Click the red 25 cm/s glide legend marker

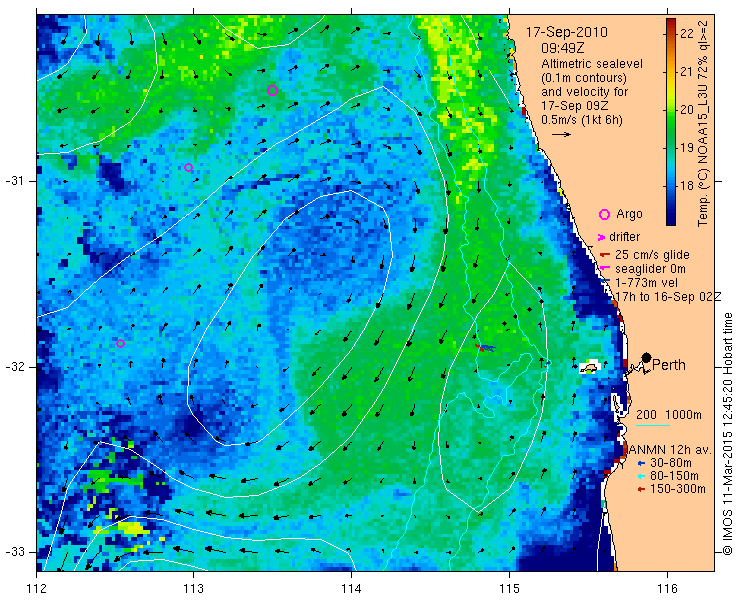[605, 255]
